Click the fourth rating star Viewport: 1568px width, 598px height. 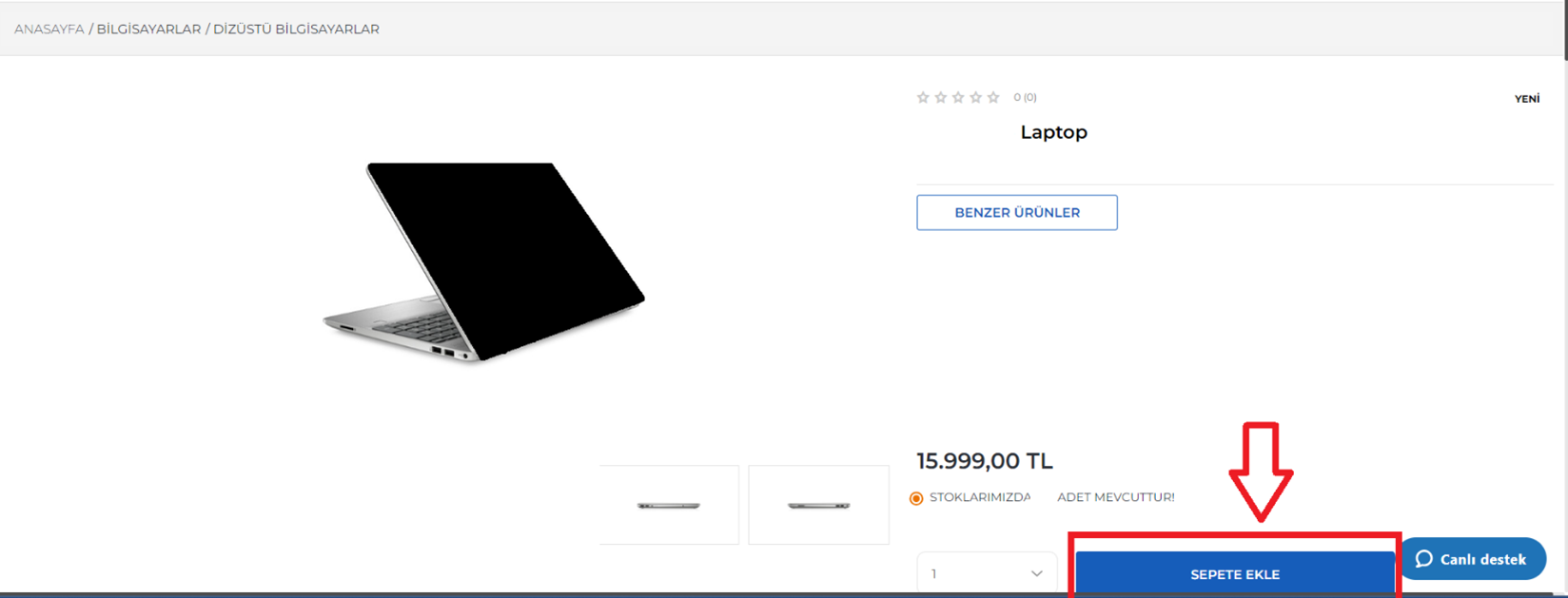(x=975, y=97)
